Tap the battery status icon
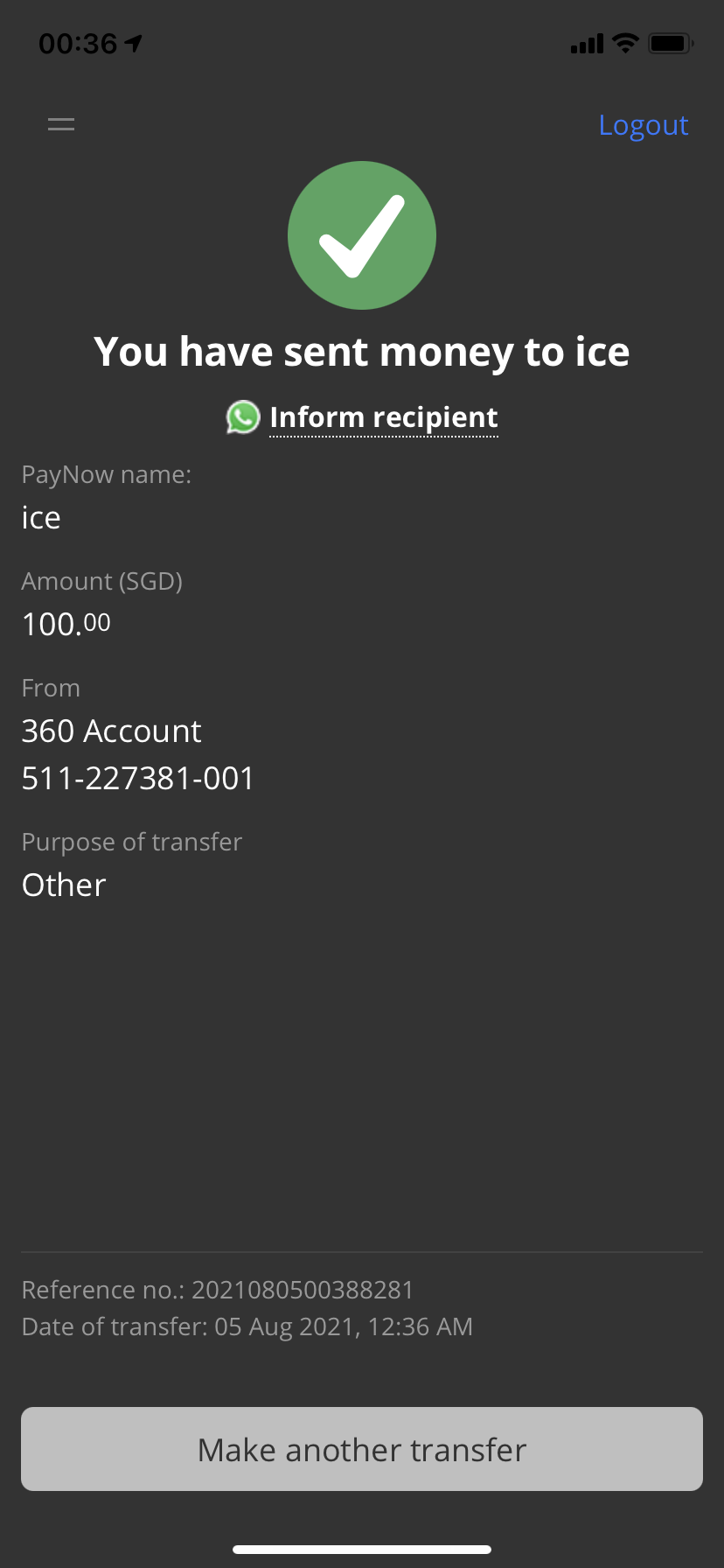The image size is (724, 1568). [671, 43]
